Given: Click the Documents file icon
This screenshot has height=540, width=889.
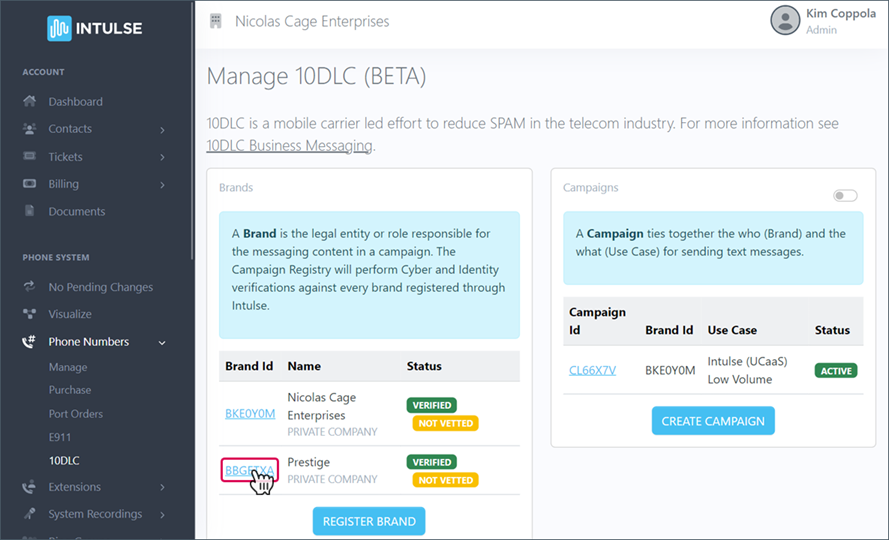Looking at the screenshot, I should click(29, 212).
